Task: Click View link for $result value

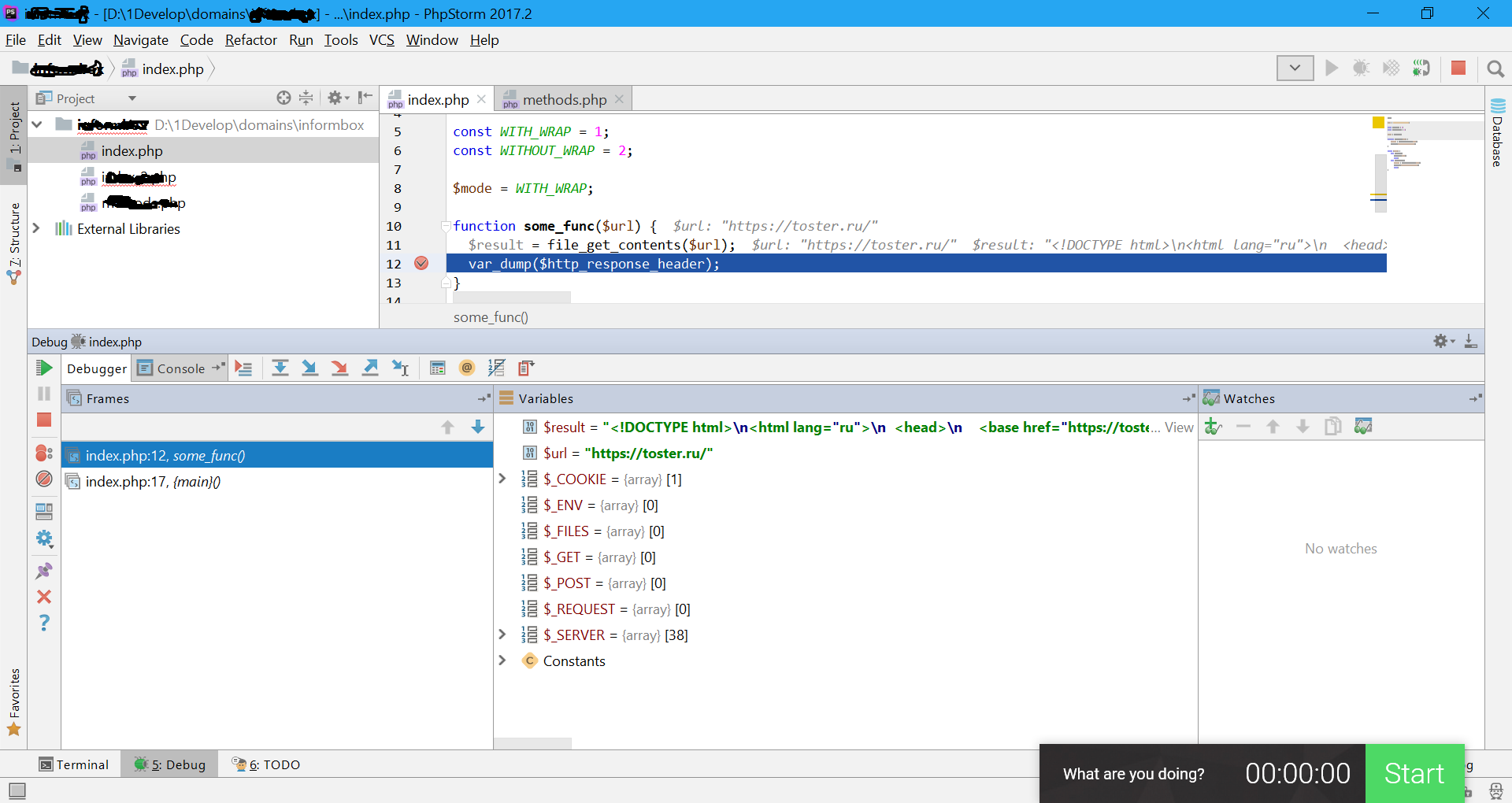Action: pyautogui.click(x=1179, y=427)
